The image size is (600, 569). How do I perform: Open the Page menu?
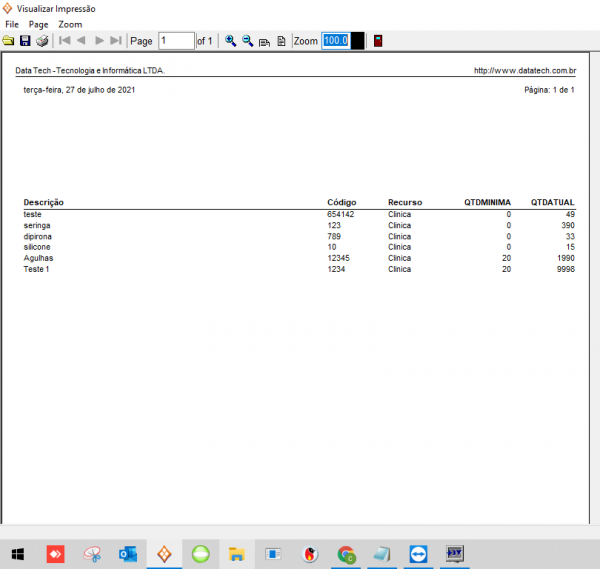tap(38, 24)
